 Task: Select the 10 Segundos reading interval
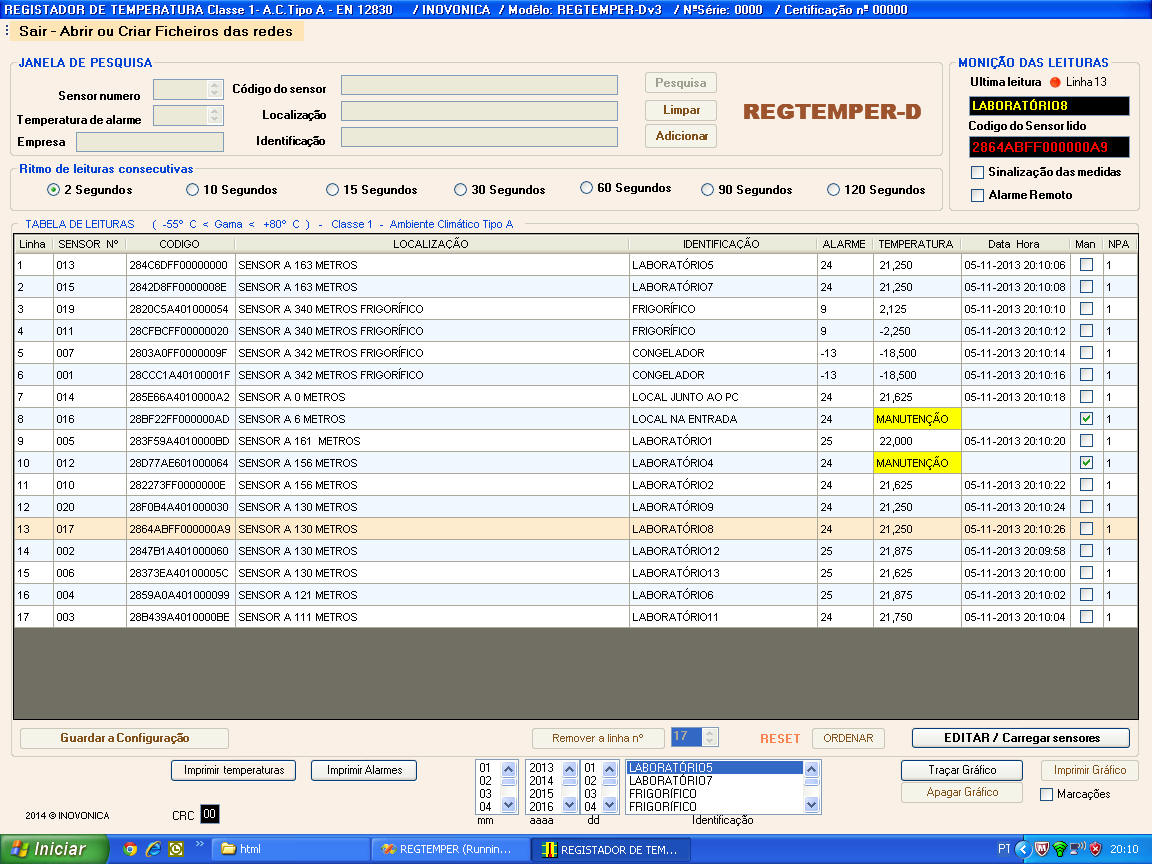pos(193,189)
